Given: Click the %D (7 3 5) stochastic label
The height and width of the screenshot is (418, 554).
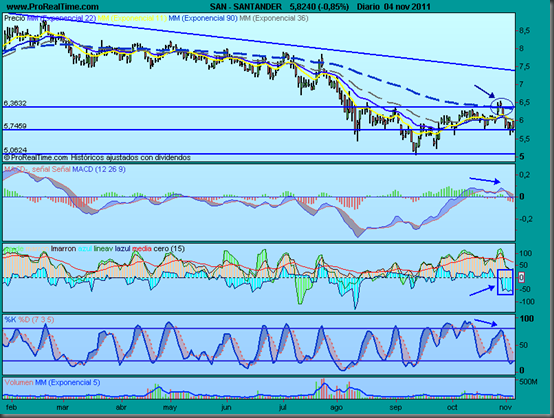Looking at the screenshot, I should tap(36, 320).
